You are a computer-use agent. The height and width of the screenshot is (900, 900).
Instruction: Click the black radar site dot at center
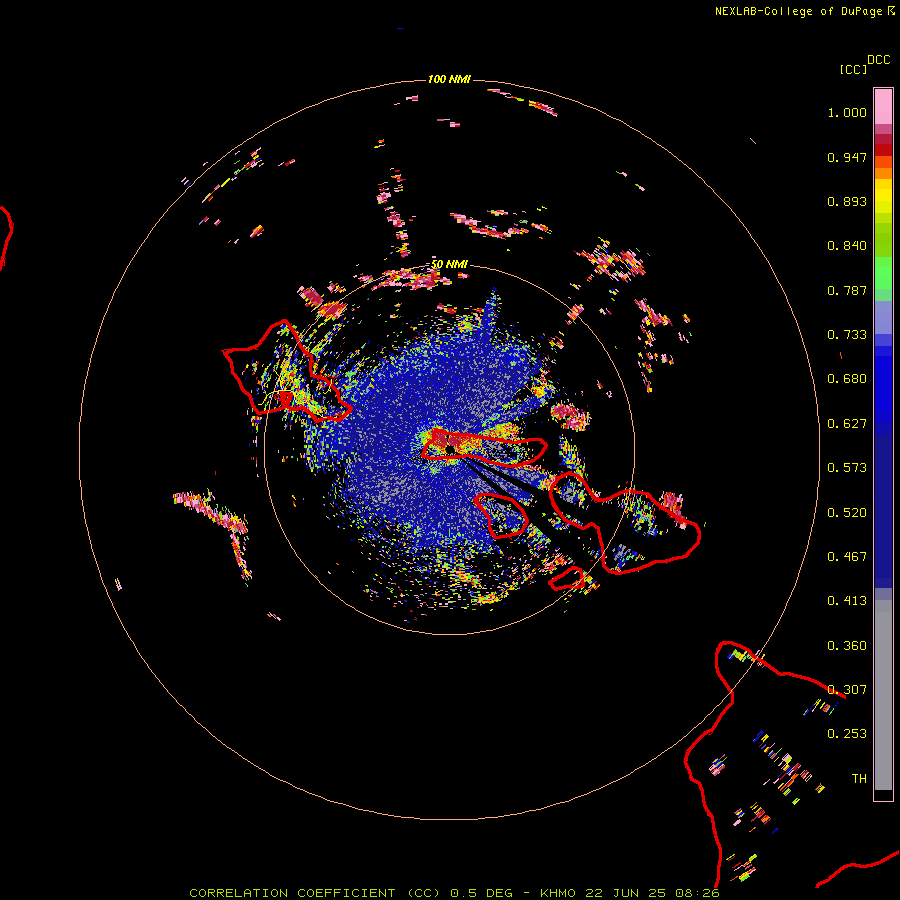pyautogui.click(x=450, y=449)
